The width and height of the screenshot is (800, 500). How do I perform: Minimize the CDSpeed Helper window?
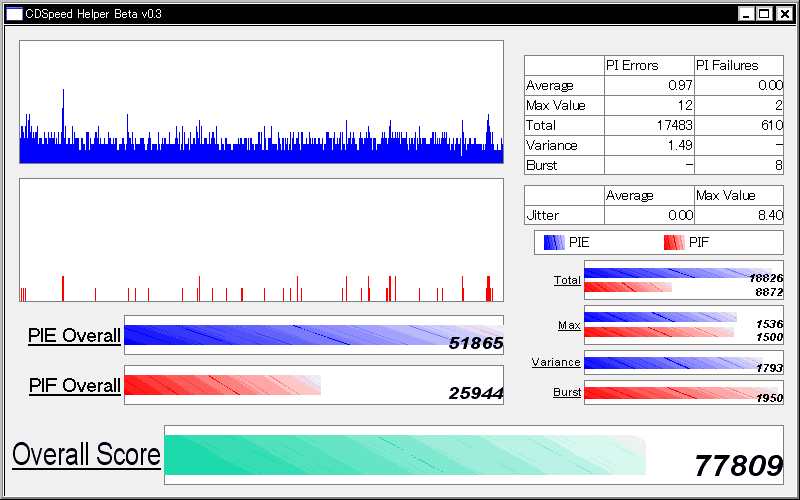pyautogui.click(x=746, y=14)
